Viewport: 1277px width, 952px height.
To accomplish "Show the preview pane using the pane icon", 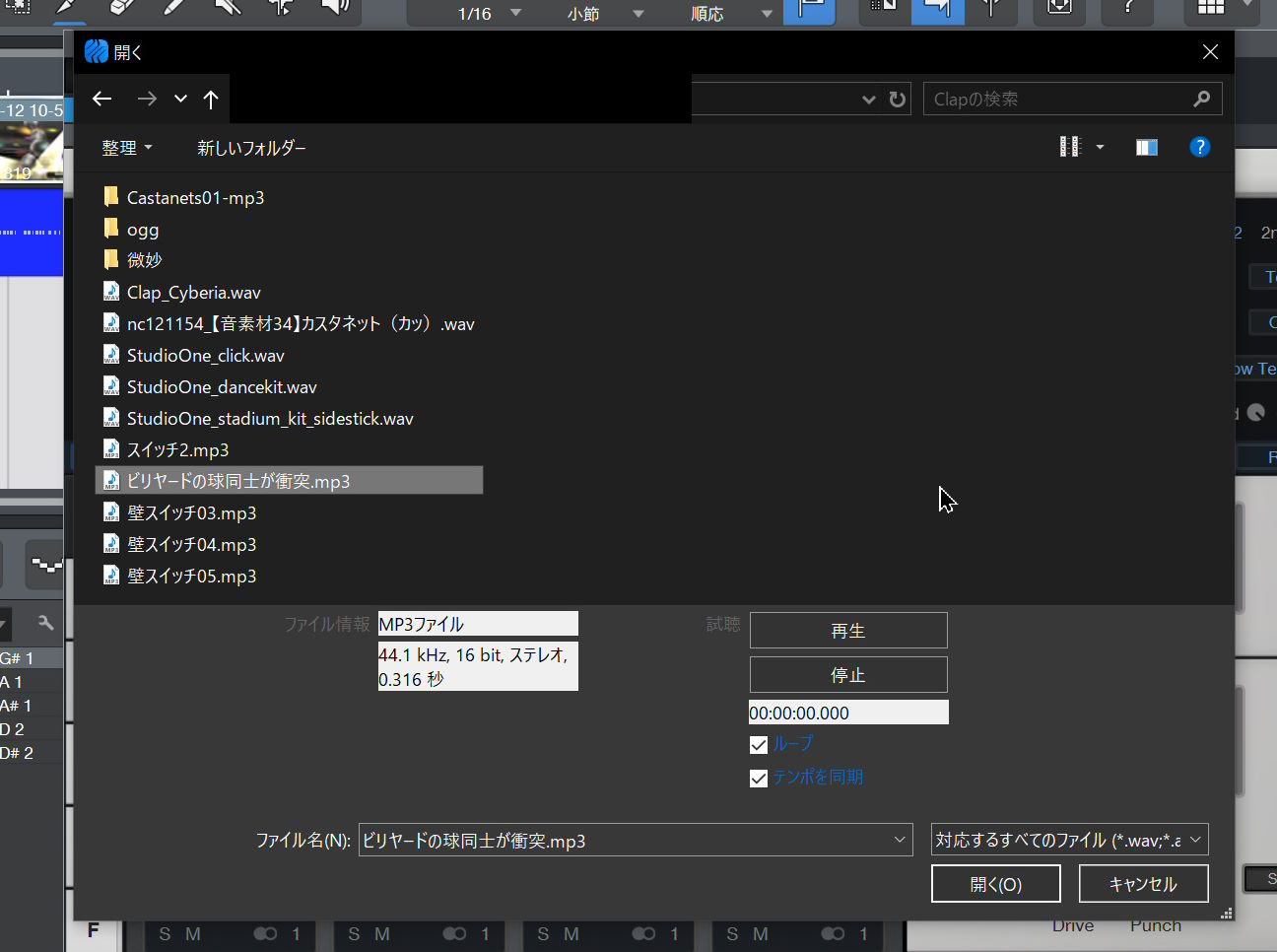I will (1146, 147).
